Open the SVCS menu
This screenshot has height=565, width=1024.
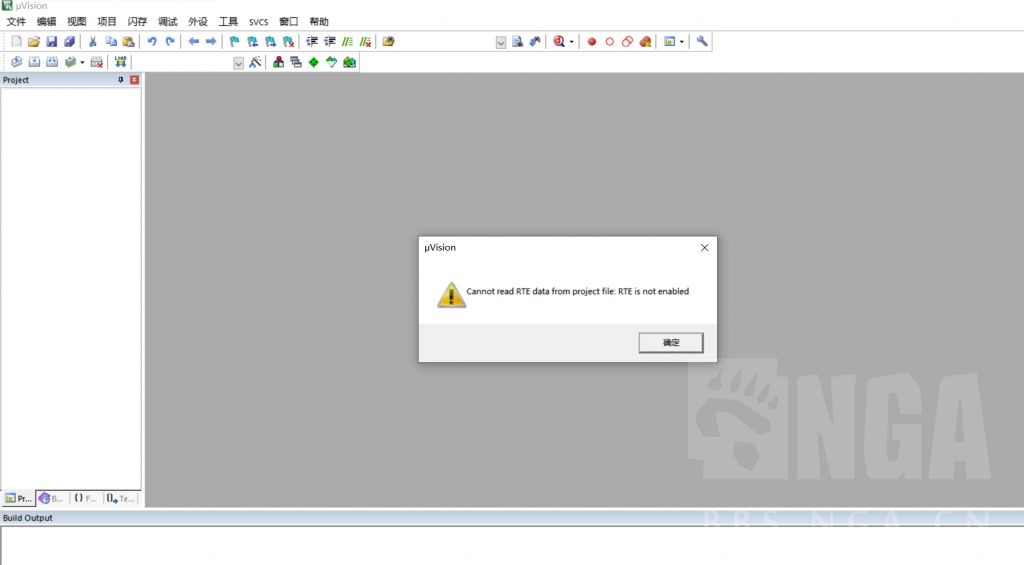coord(258,22)
